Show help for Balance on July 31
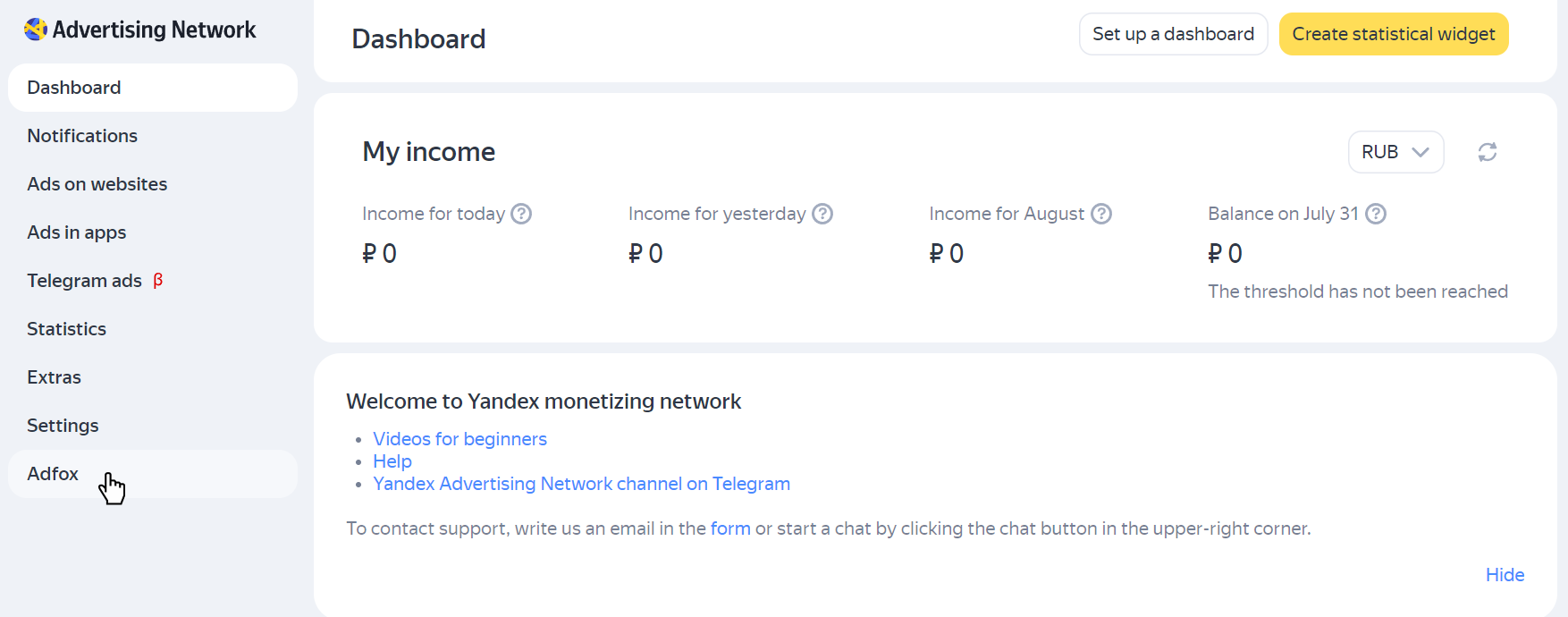The image size is (1568, 617). tap(1376, 214)
